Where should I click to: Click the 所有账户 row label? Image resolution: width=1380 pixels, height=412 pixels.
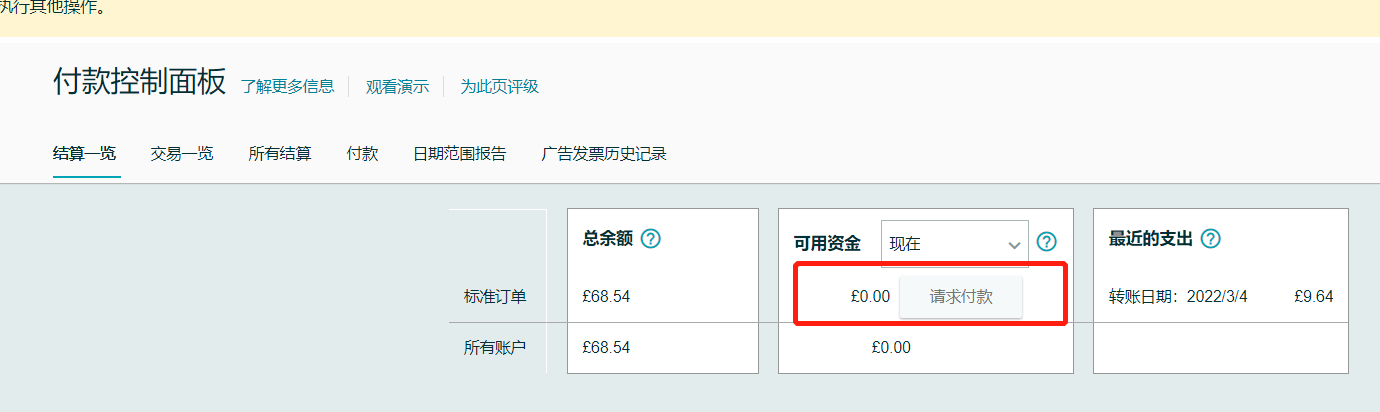pos(494,348)
